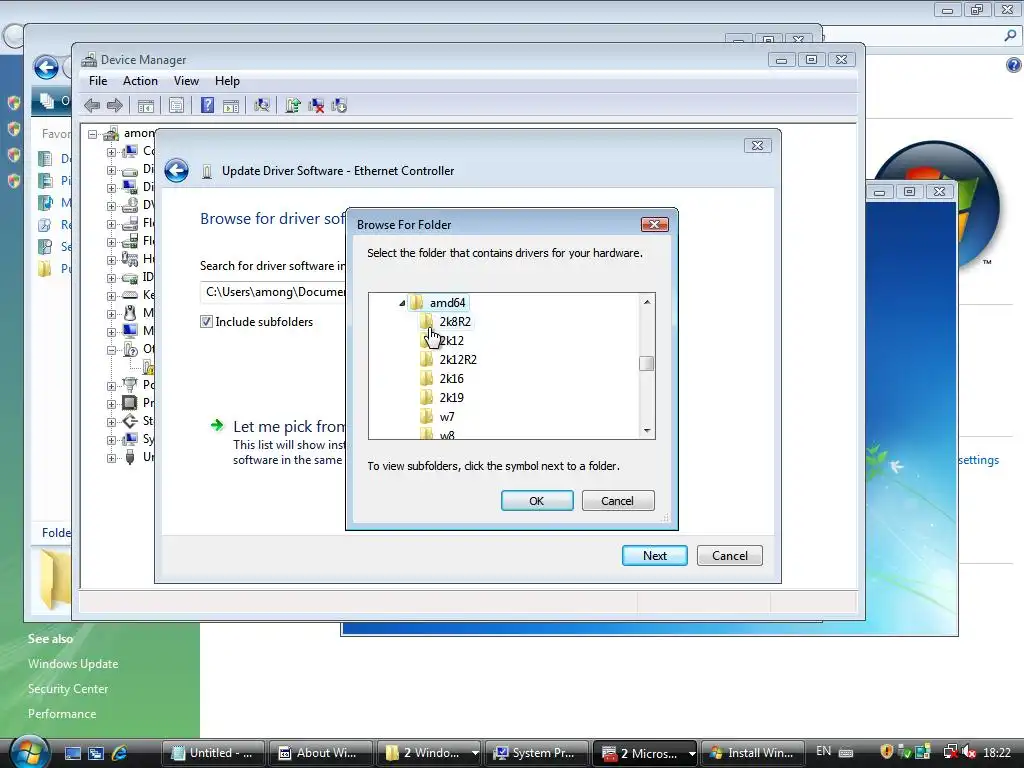Click the blue help icon at top-right of background window
This screenshot has height=768, width=1024.
[1013, 65]
